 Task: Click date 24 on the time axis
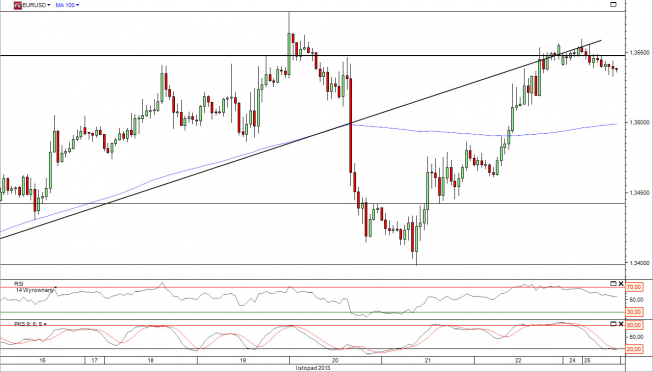tap(573, 361)
